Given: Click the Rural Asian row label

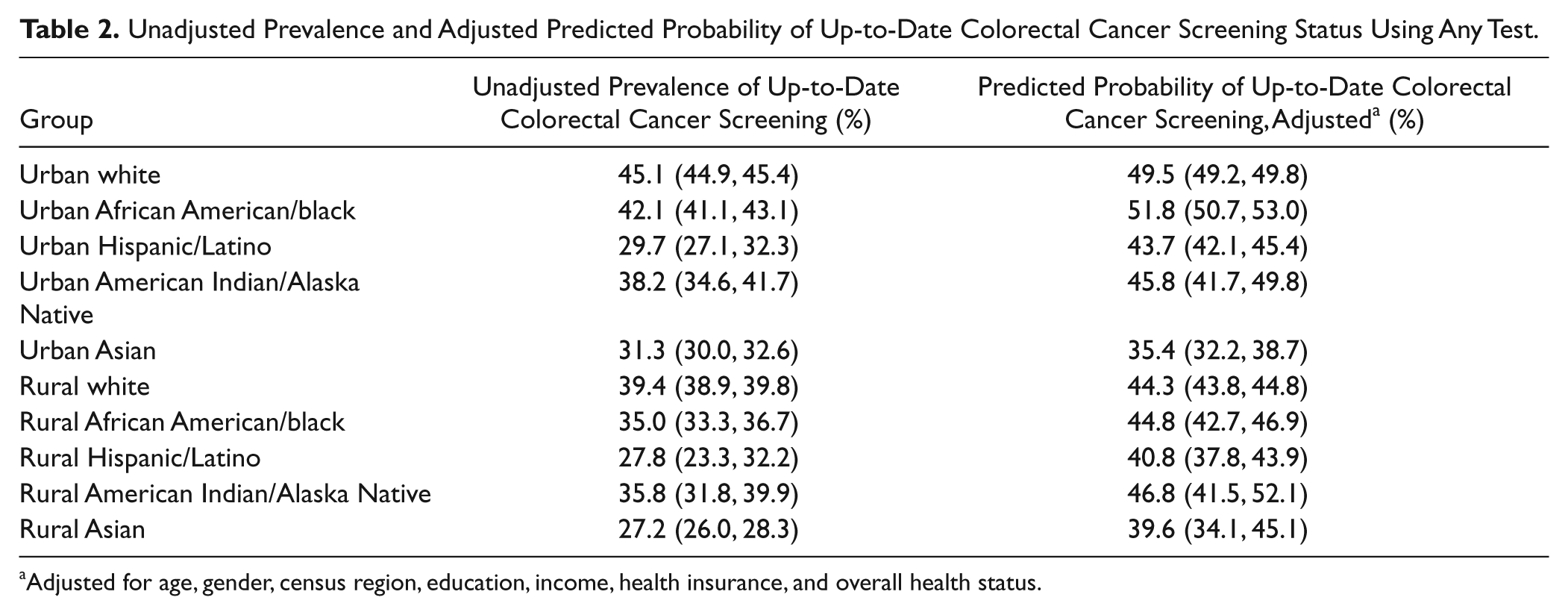Looking at the screenshot, I should click(82, 529).
